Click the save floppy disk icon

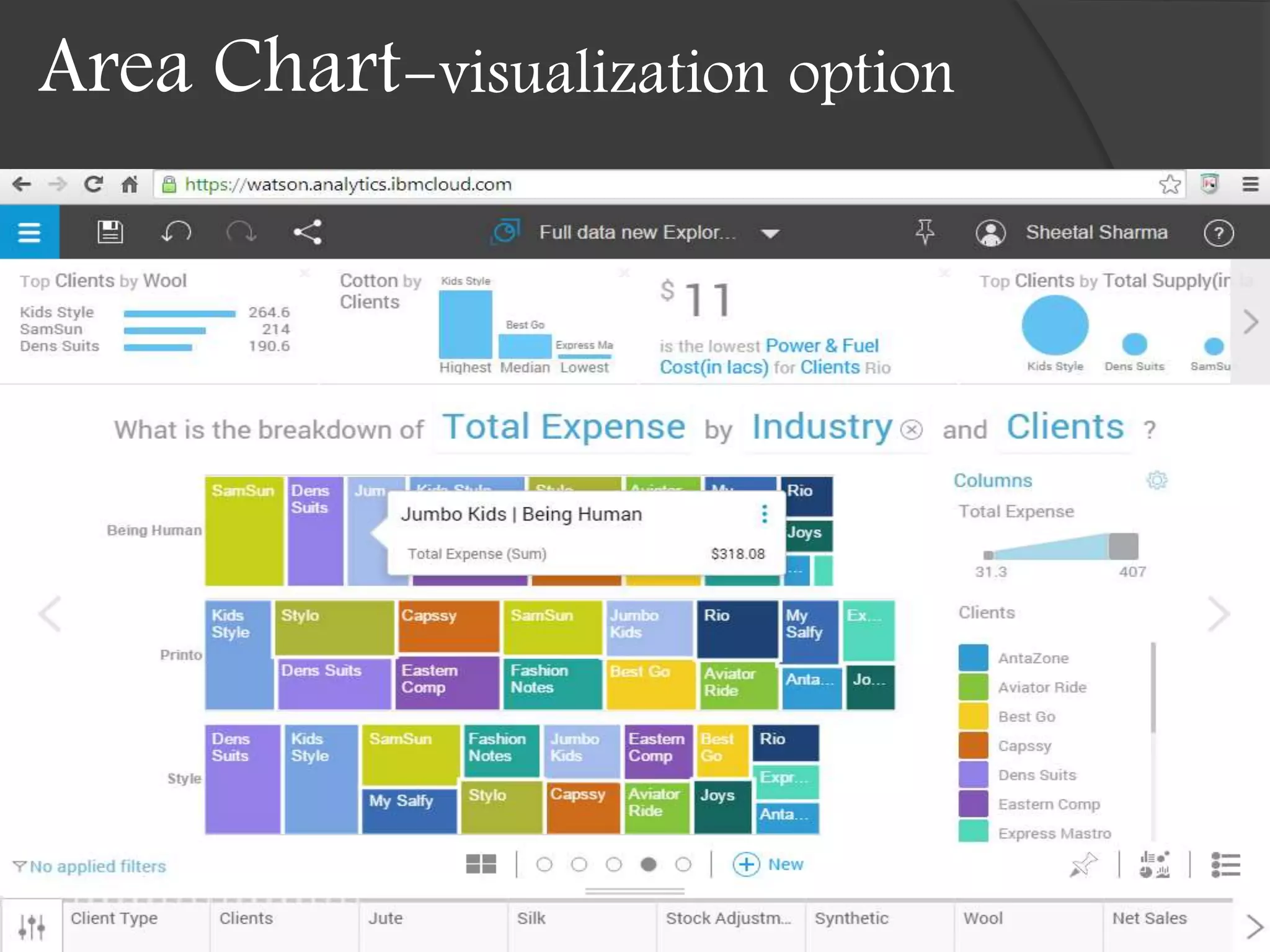pyautogui.click(x=110, y=232)
